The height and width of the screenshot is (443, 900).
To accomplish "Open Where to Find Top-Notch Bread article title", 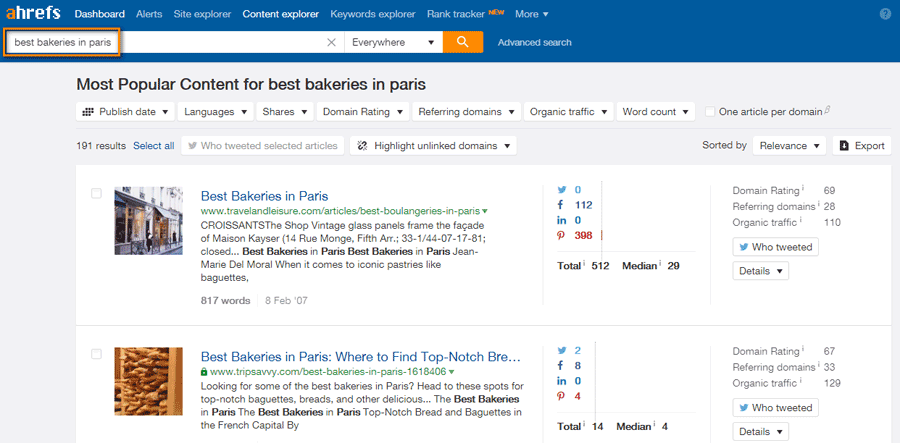I will (x=360, y=356).
